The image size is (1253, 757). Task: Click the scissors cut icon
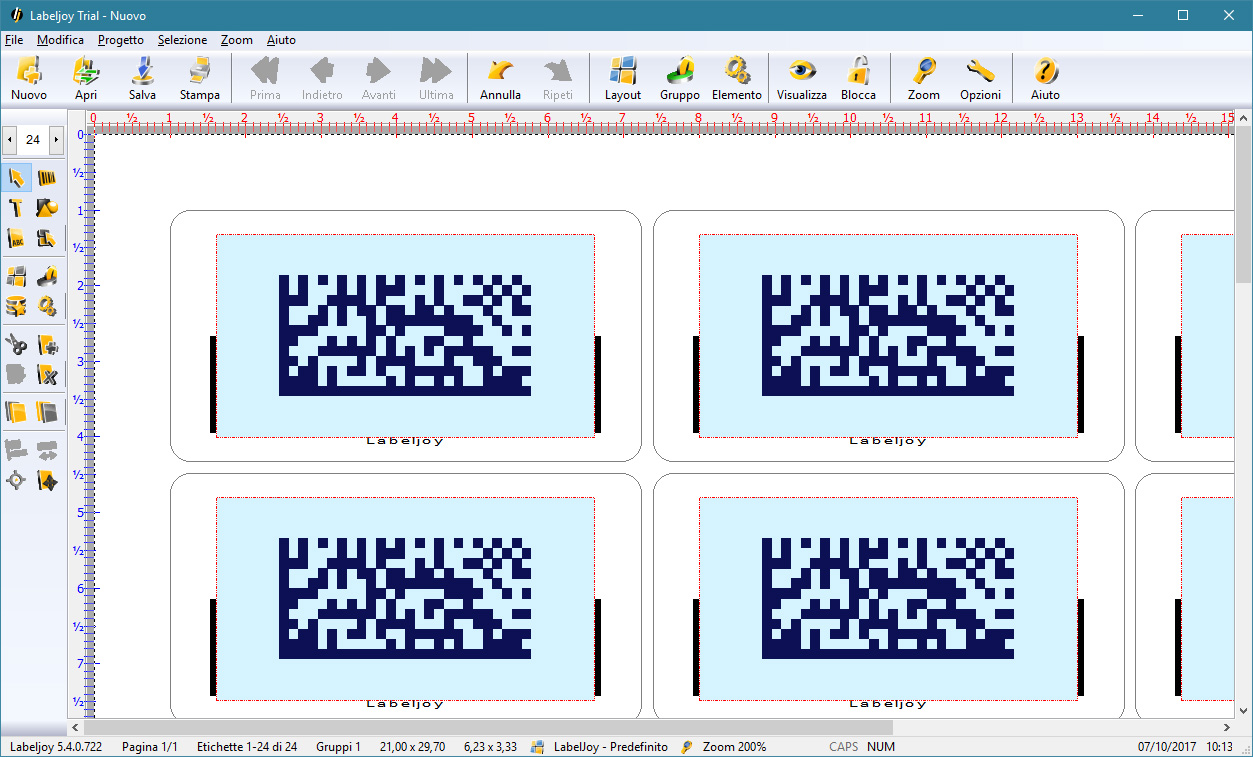tap(17, 346)
